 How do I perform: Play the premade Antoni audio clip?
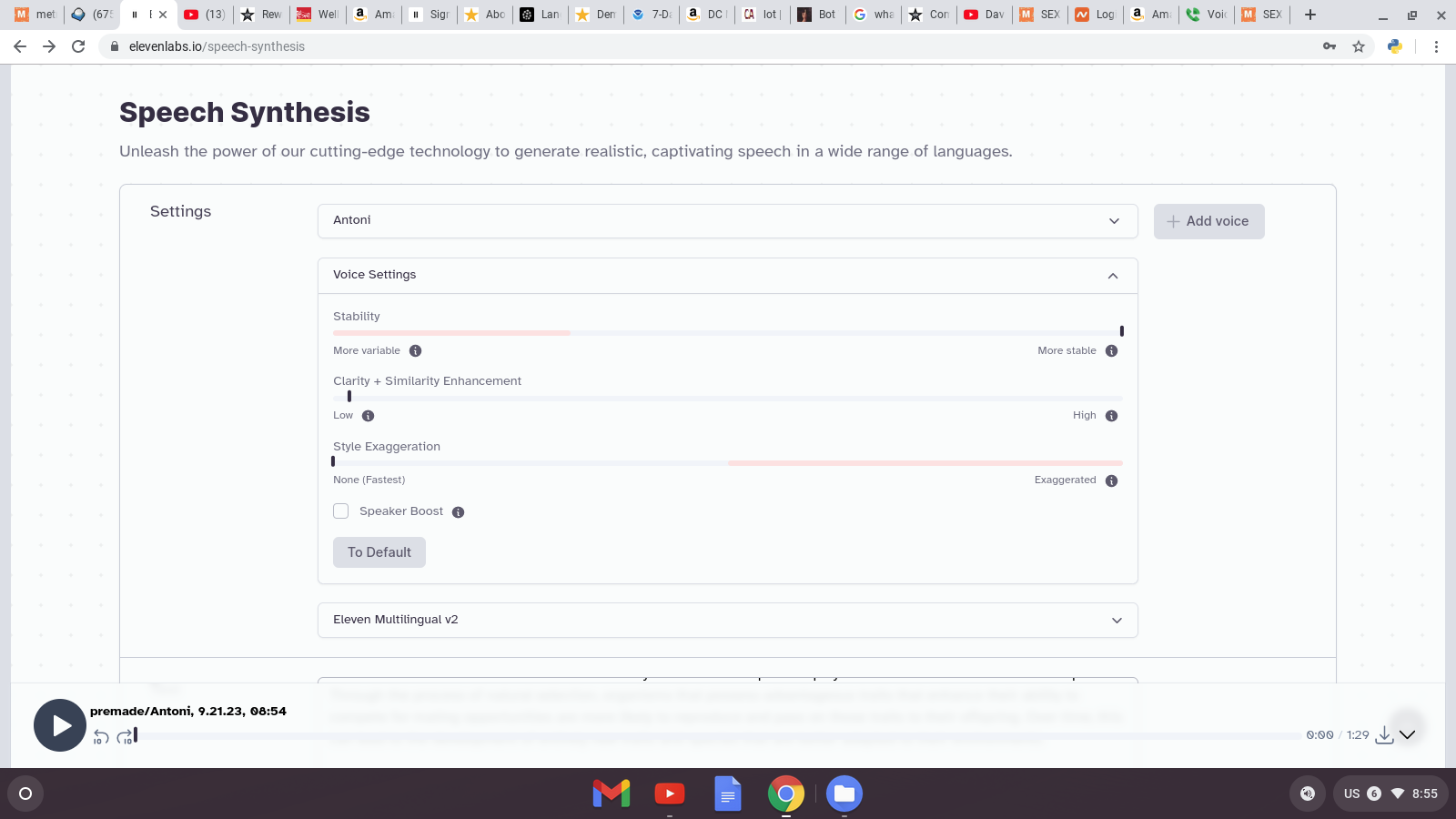pyautogui.click(x=60, y=725)
